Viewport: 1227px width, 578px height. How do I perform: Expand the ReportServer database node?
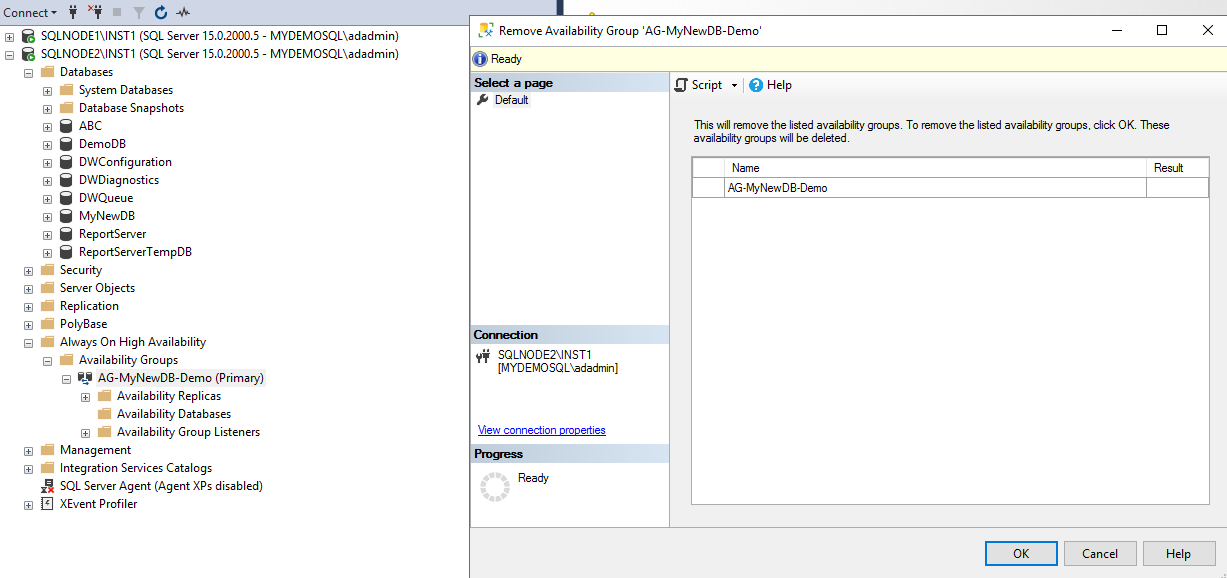pos(47,234)
